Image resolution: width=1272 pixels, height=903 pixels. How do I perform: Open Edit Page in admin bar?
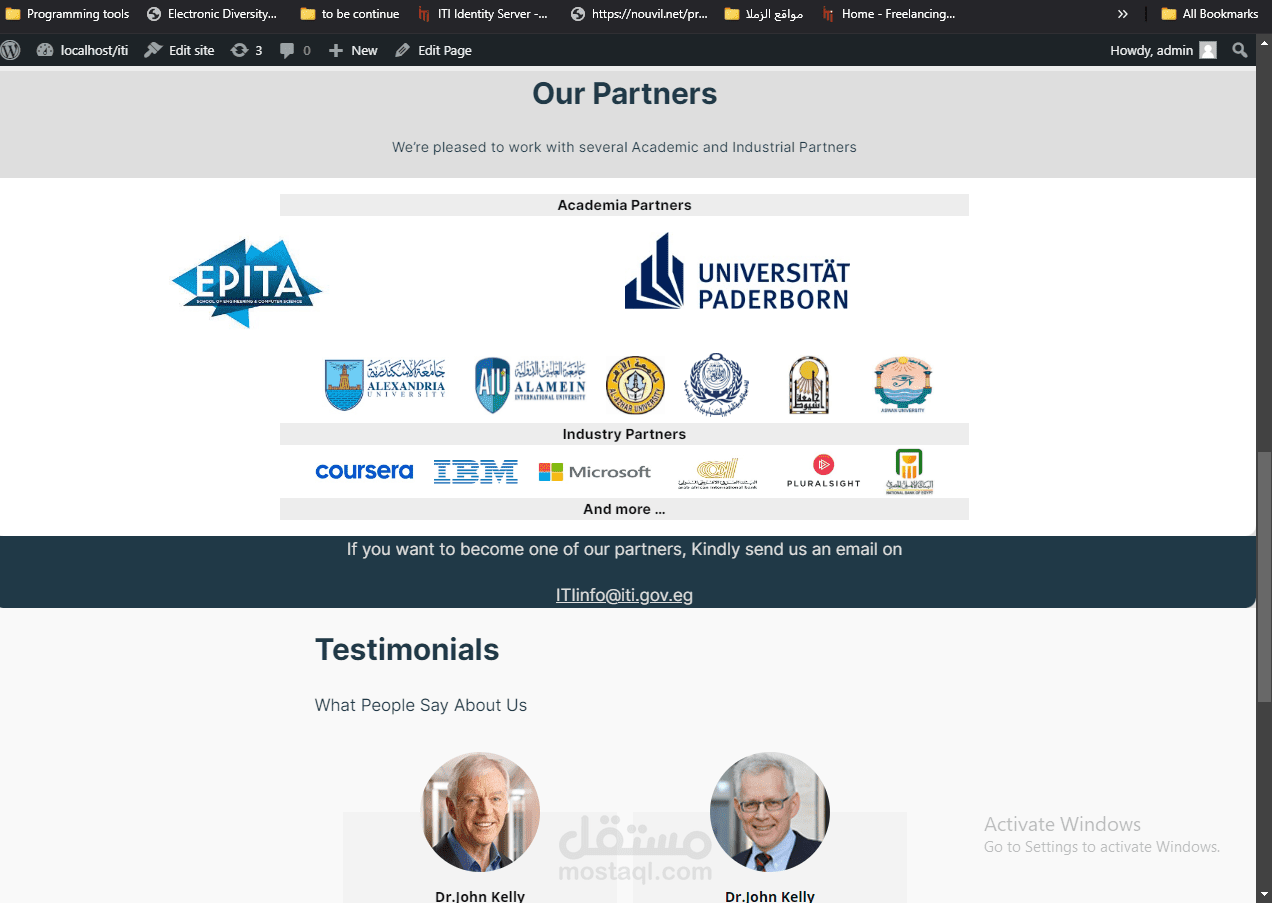pyautogui.click(x=433, y=50)
